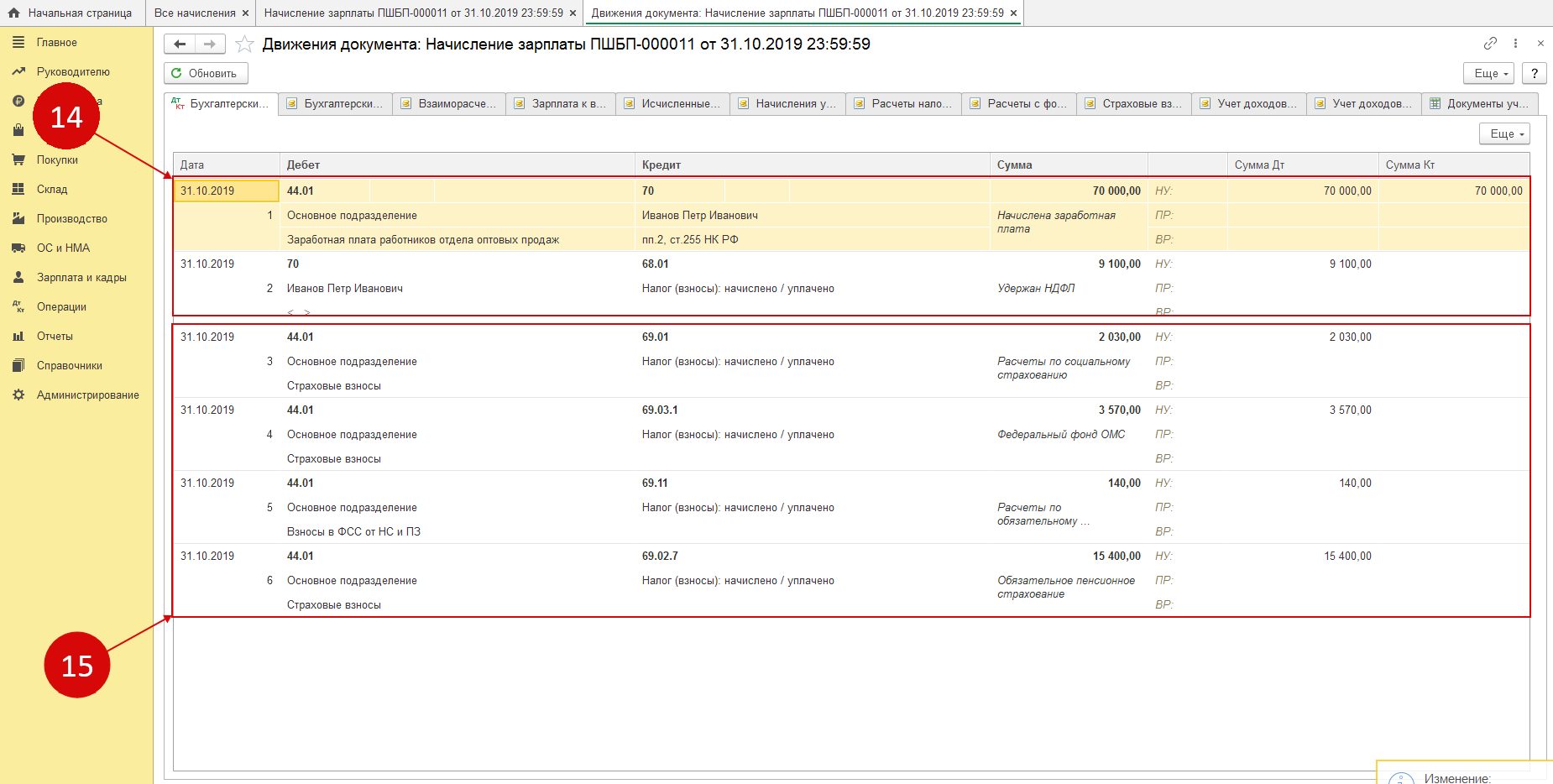Viewport: 1553px width, 784px height.
Task: Add document to favorites with star icon
Action: tap(244, 44)
